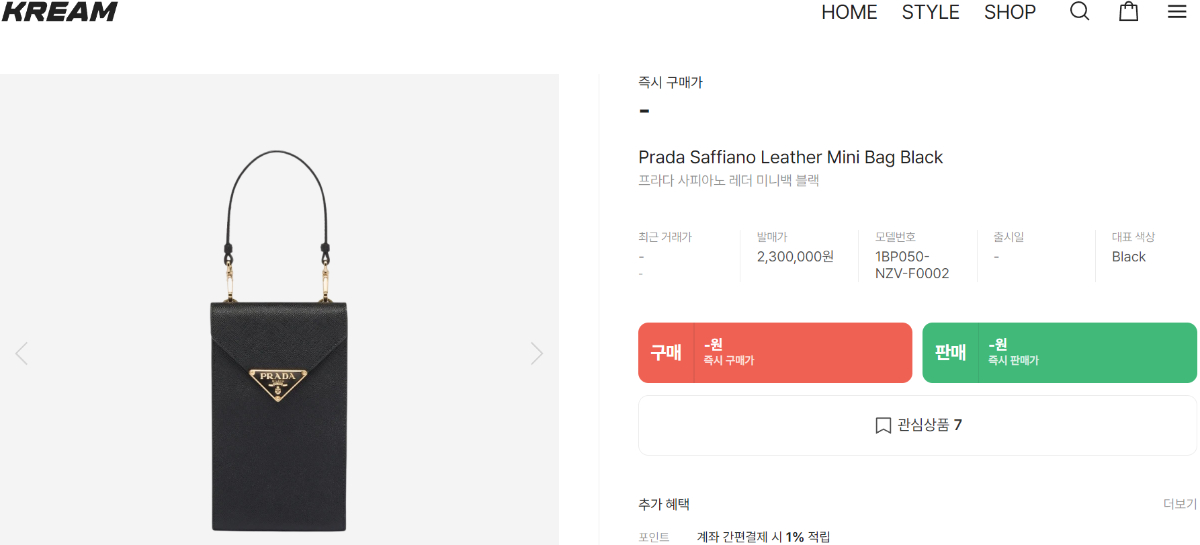
Task: Show previous product image arrow
Action: click(x=22, y=353)
